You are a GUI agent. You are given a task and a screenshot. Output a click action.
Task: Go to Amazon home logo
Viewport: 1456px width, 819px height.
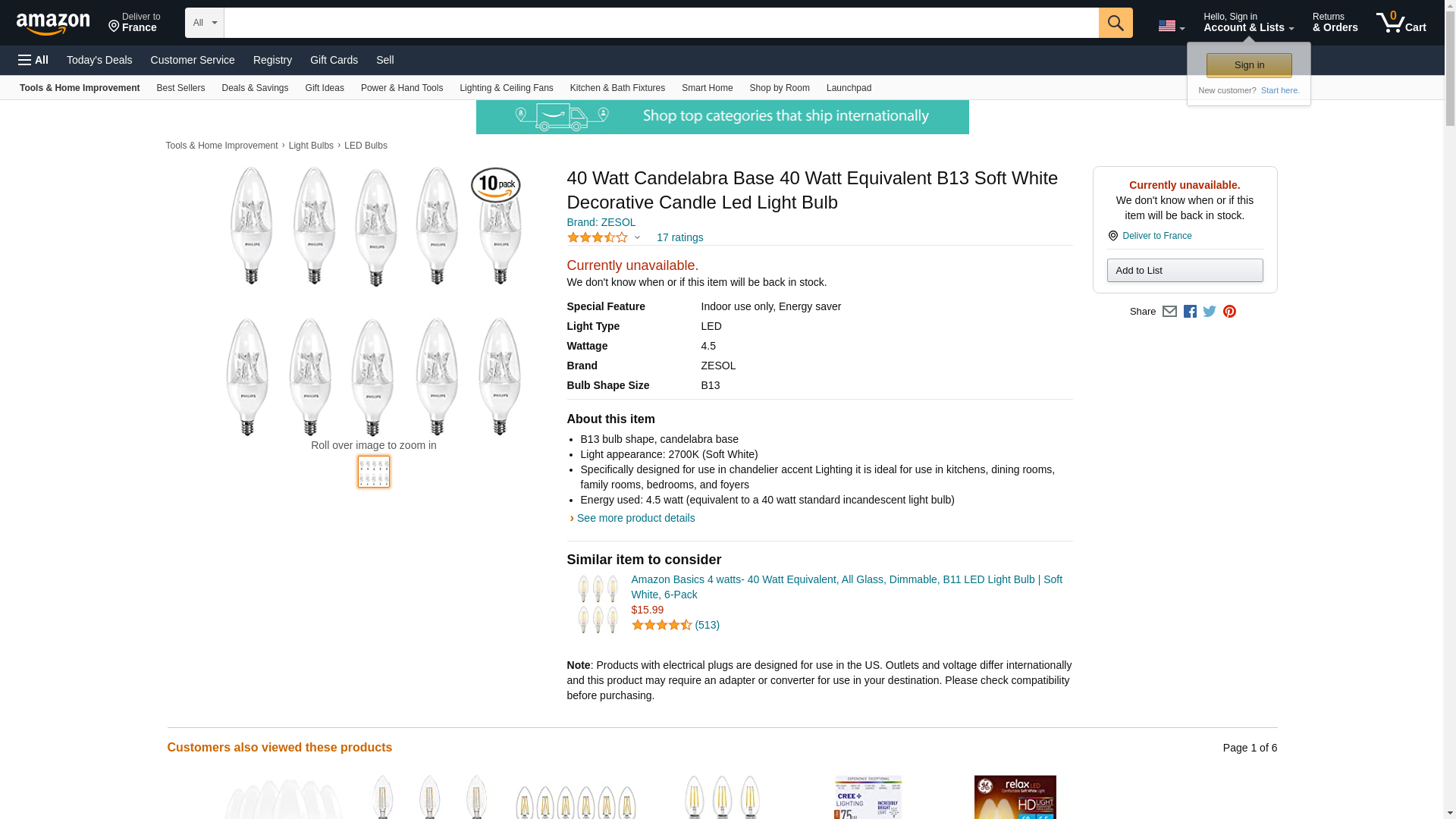(53, 24)
